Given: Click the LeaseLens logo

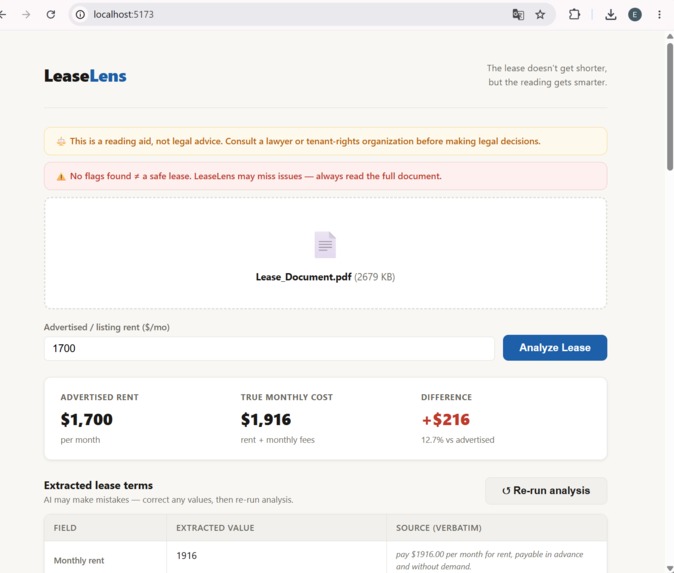Looking at the screenshot, I should click(x=85, y=76).
